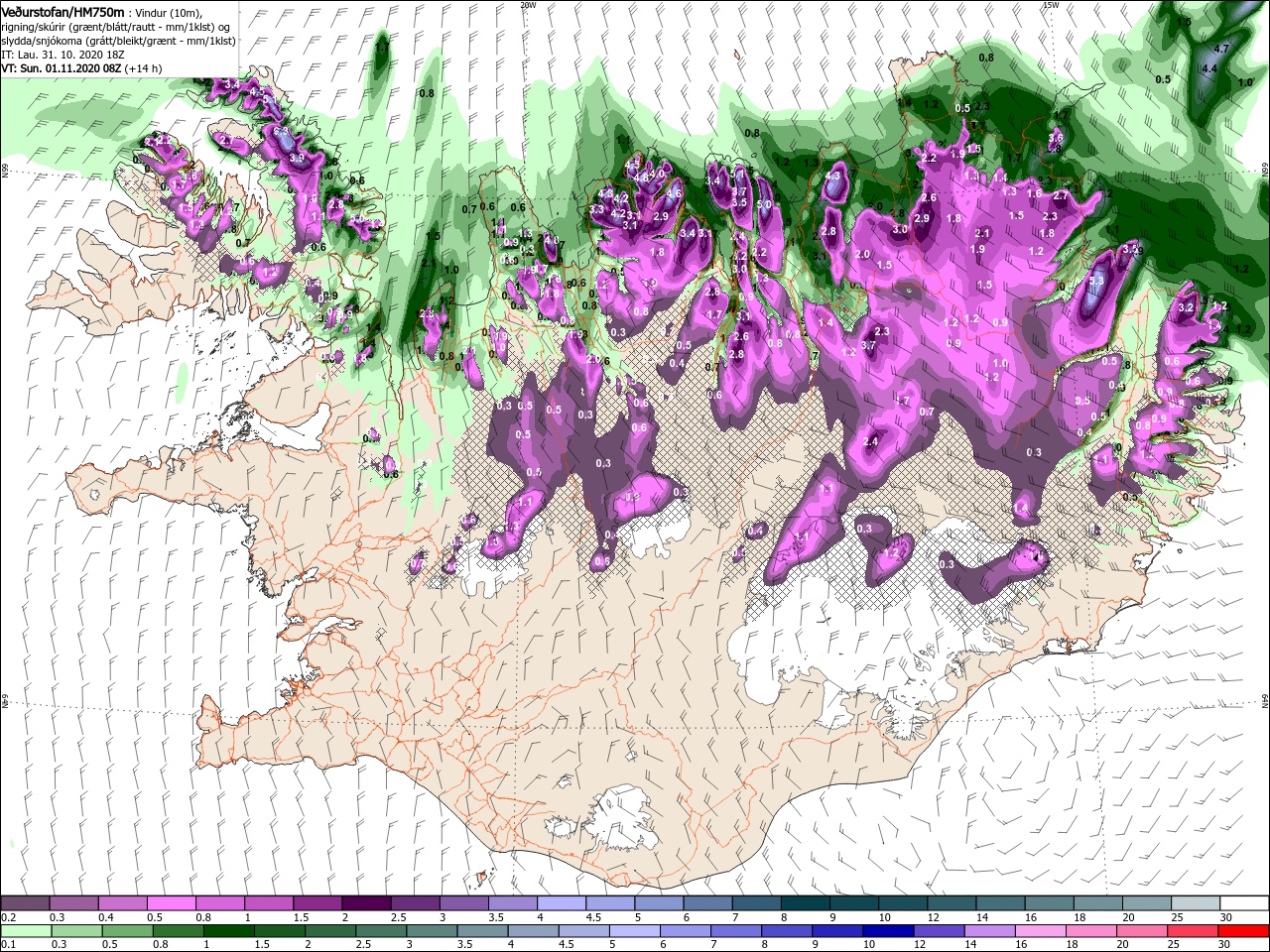1270x952 pixels.
Task: Pick the rain-scale swatch between 14 and 16
Action: coord(991,931)
